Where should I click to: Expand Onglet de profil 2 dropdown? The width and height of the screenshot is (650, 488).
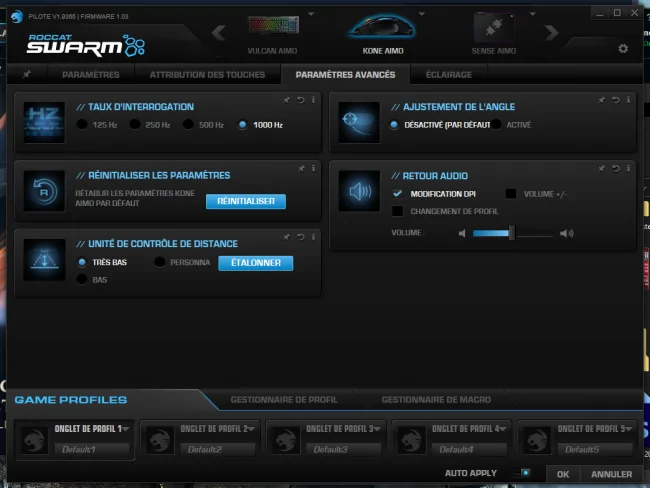(252, 428)
